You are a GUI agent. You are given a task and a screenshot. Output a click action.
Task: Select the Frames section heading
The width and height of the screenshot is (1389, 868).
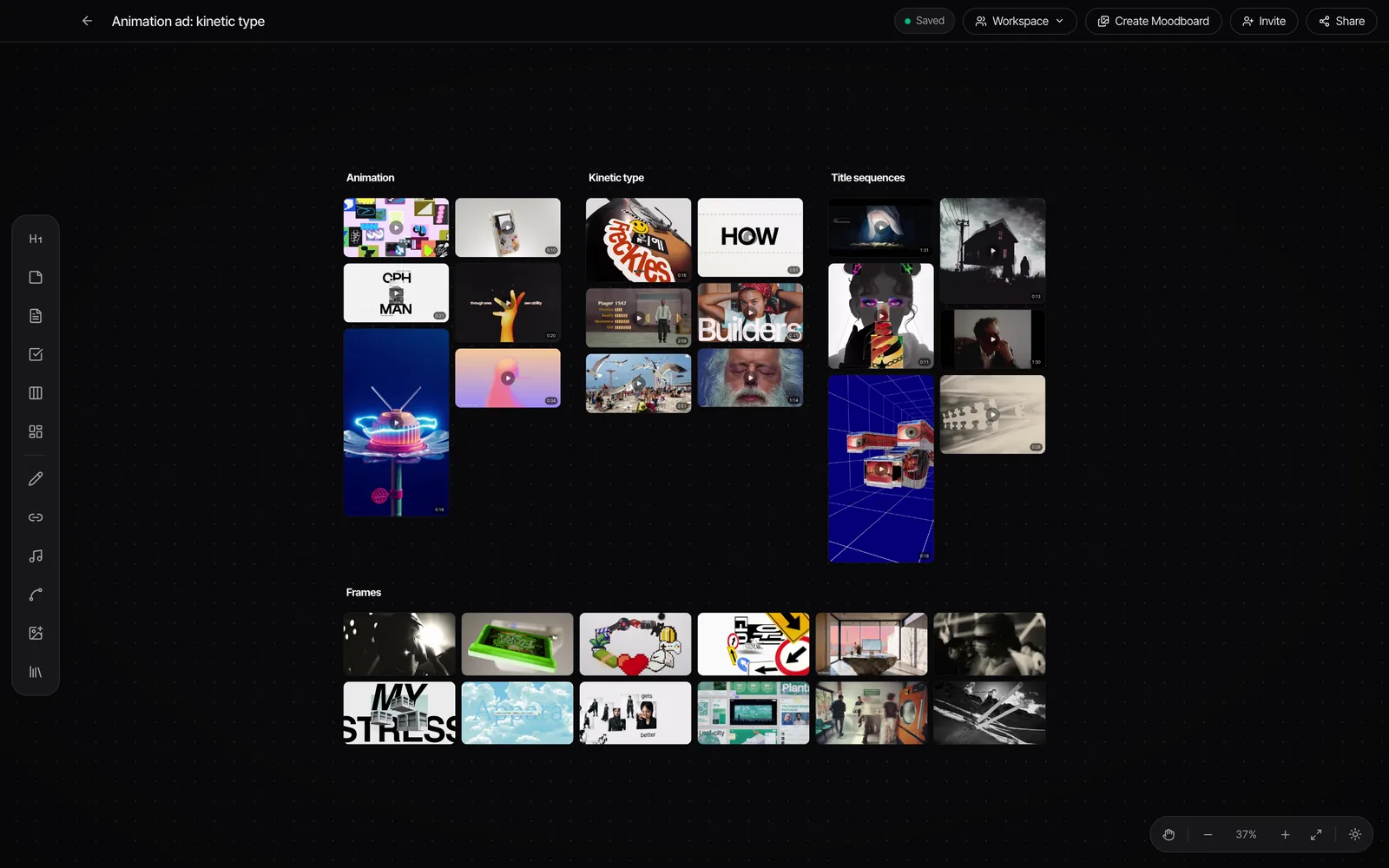click(x=364, y=593)
